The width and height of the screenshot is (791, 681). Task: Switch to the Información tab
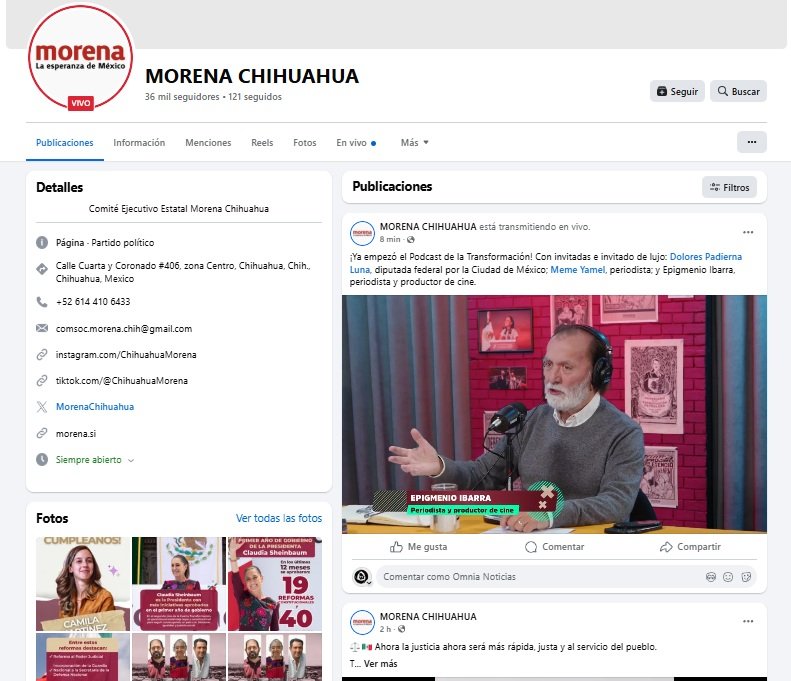click(139, 143)
